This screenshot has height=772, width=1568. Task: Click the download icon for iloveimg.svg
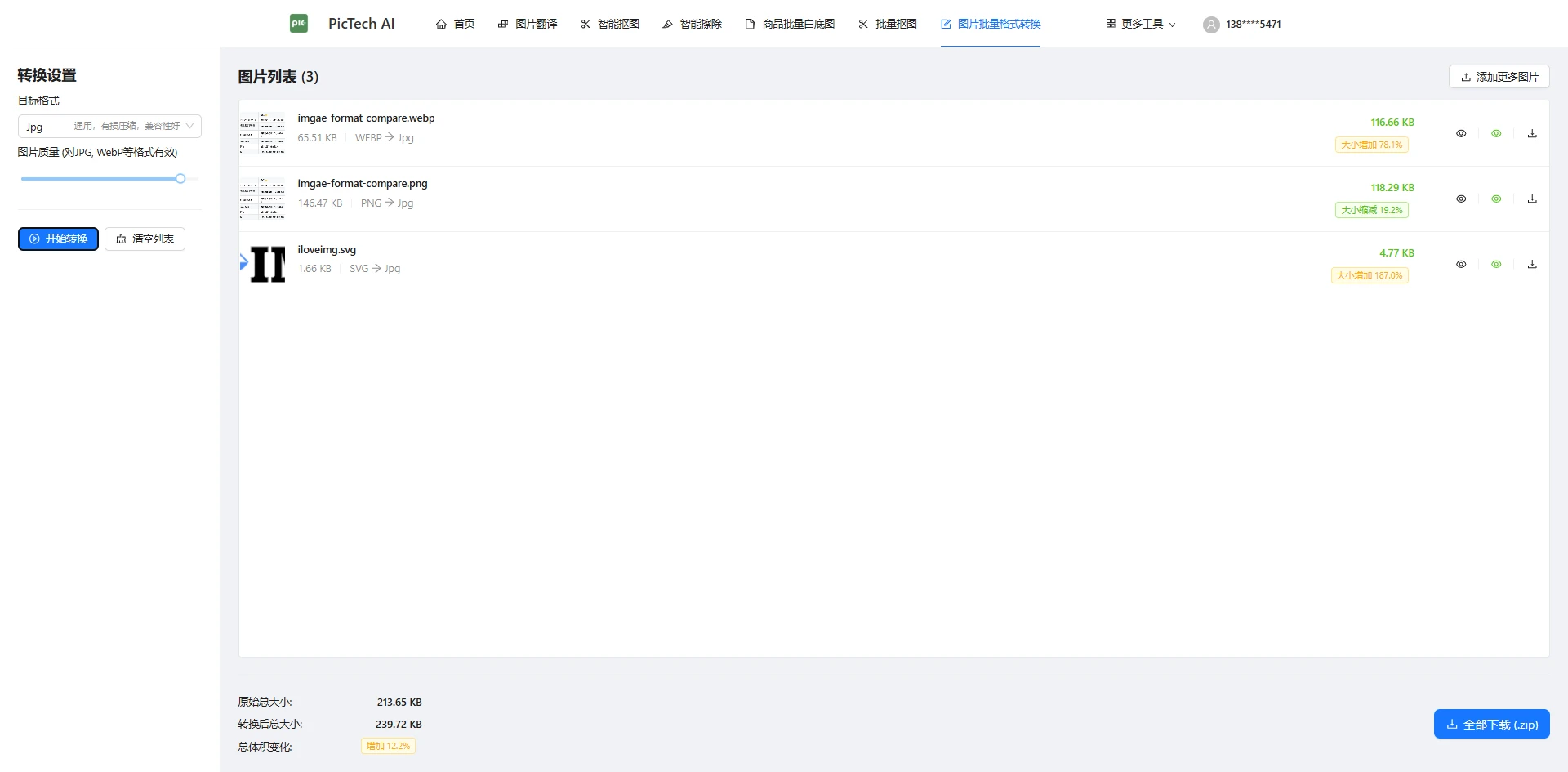pyautogui.click(x=1532, y=263)
